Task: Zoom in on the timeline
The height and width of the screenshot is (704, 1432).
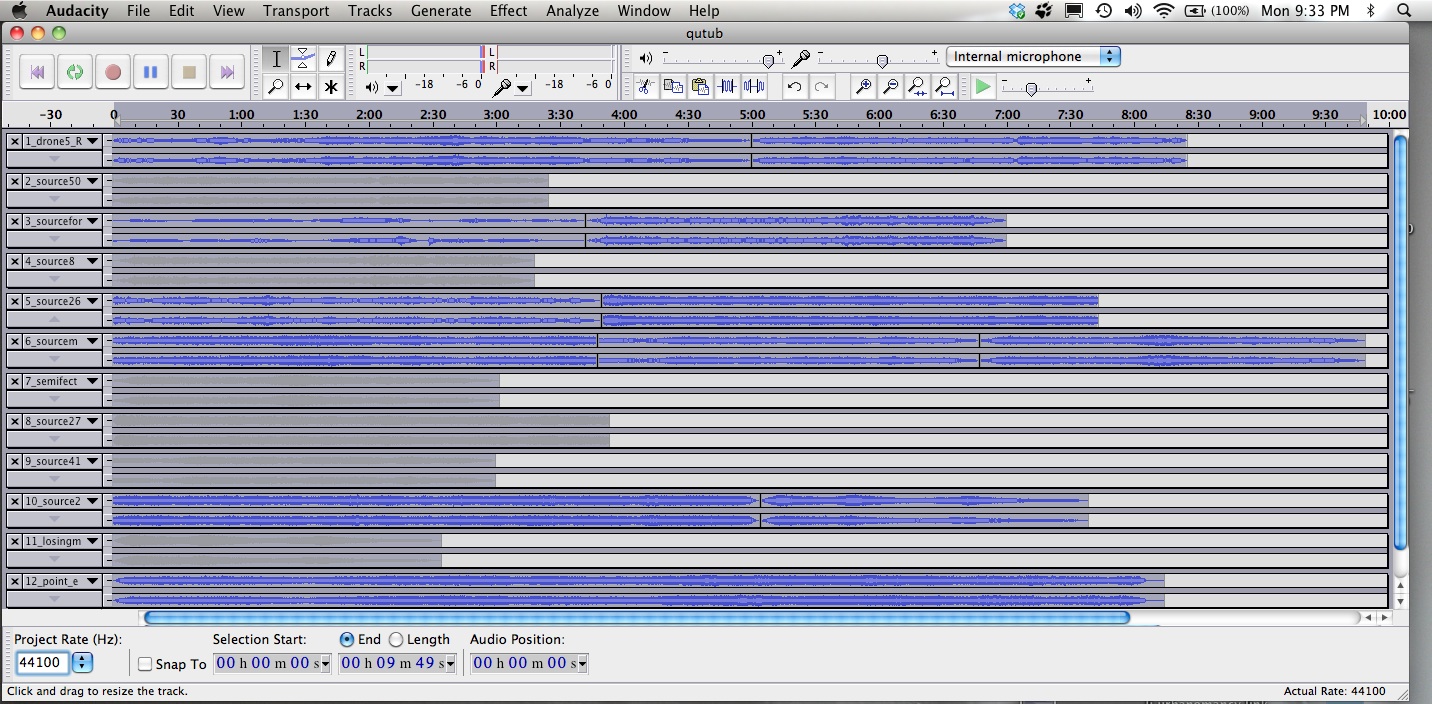Action: point(863,86)
